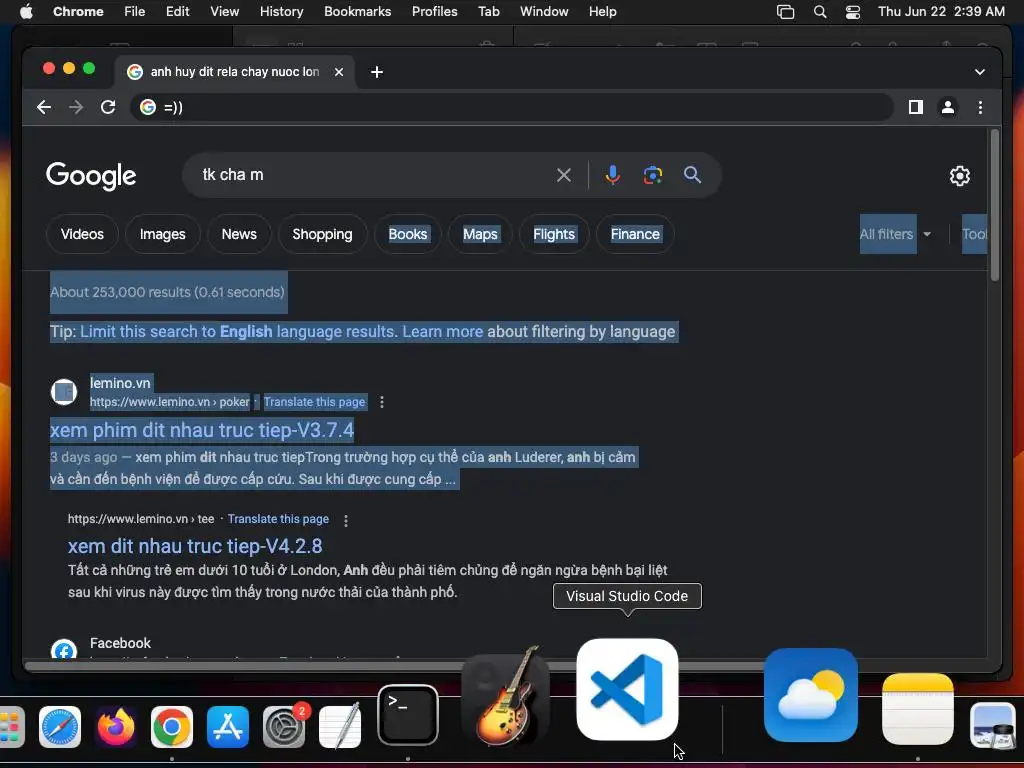1024x768 pixels.
Task: Open the Bookmarks menu
Action: (357, 12)
